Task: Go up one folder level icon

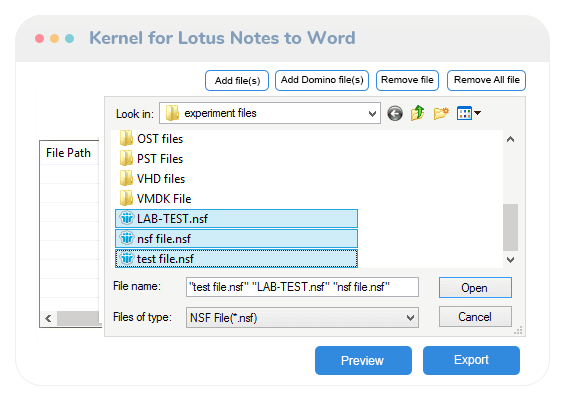Action: (x=418, y=113)
